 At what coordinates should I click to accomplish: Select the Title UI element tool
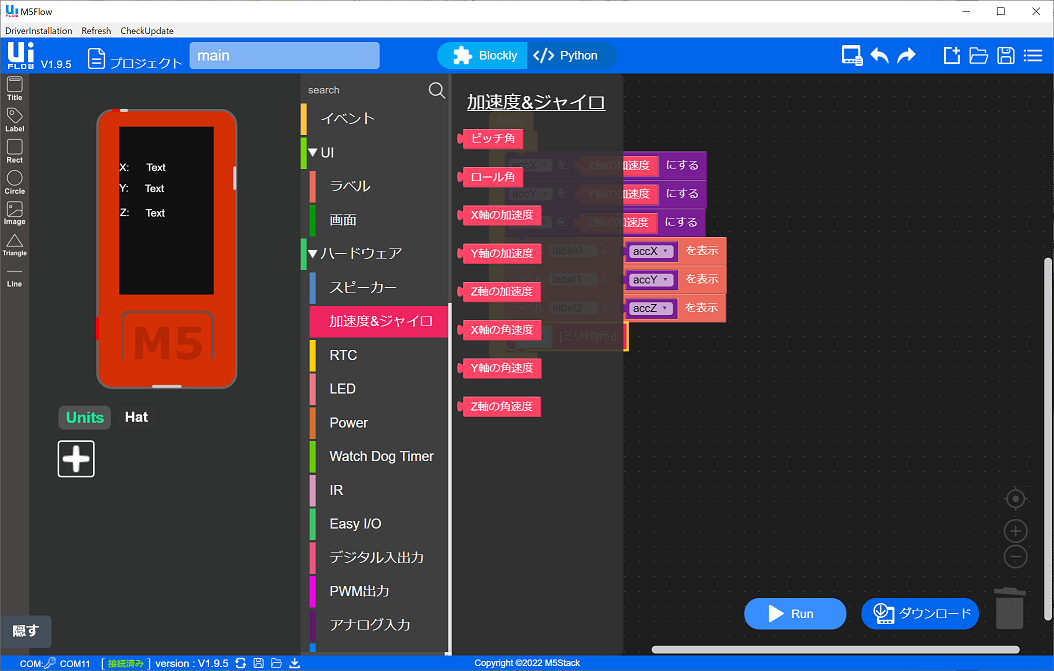tap(14, 88)
